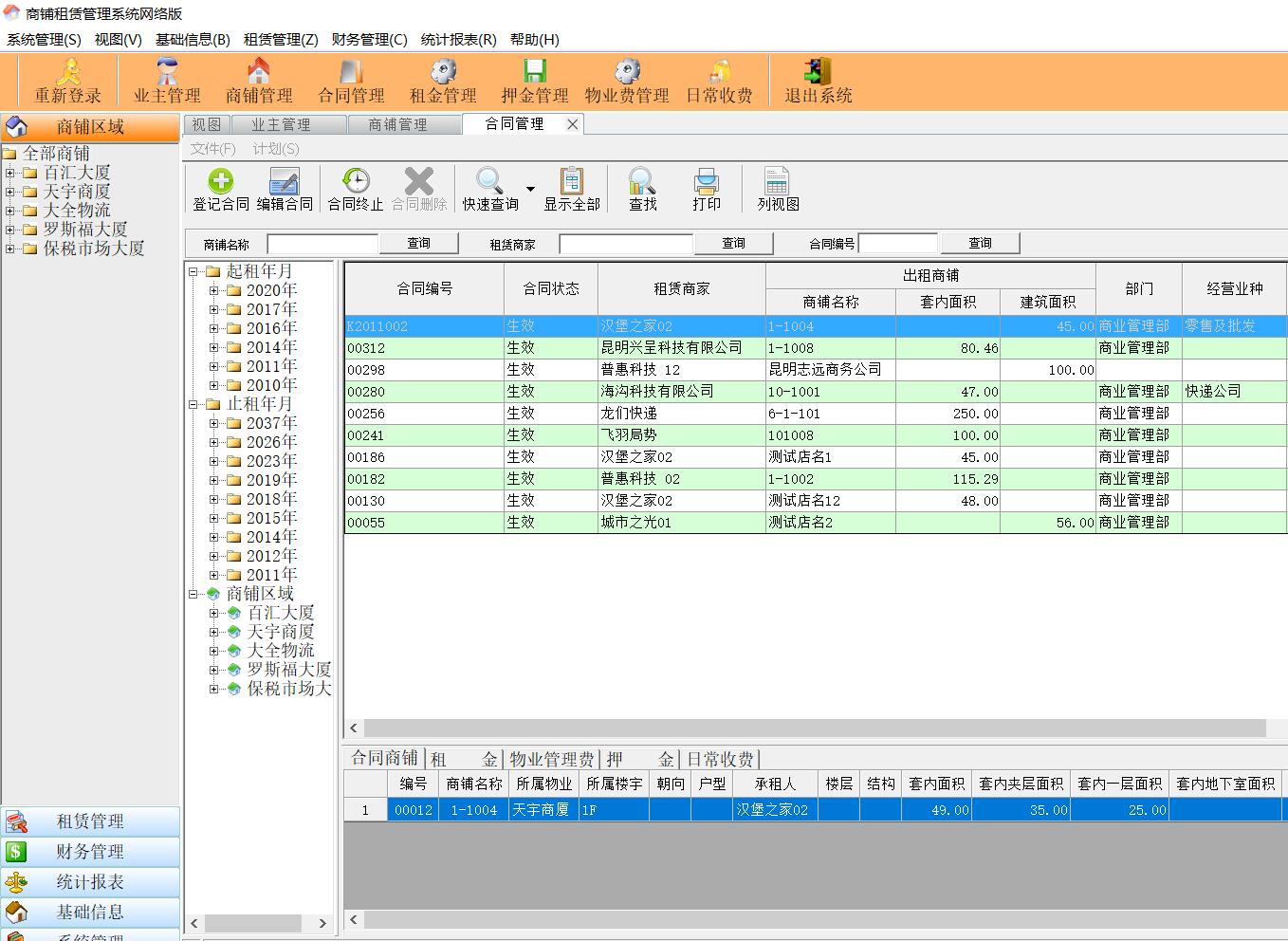Expand 2037年 under 止租年月

[x=214, y=423]
